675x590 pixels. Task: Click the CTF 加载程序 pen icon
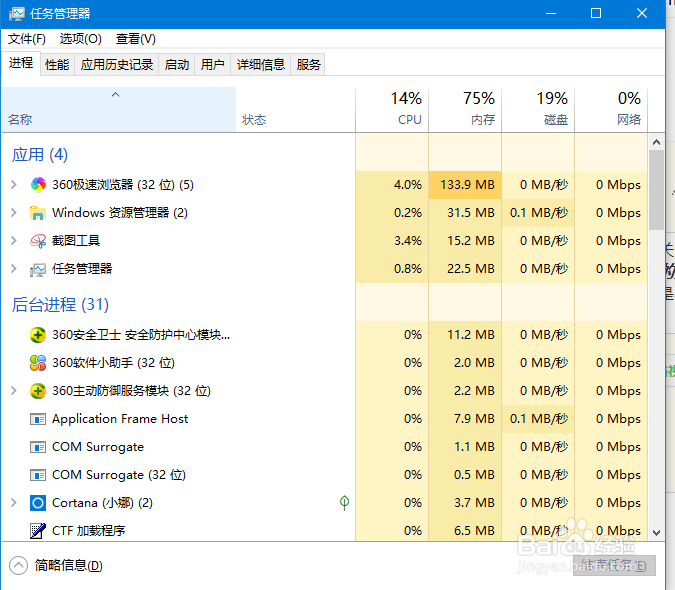[38, 531]
